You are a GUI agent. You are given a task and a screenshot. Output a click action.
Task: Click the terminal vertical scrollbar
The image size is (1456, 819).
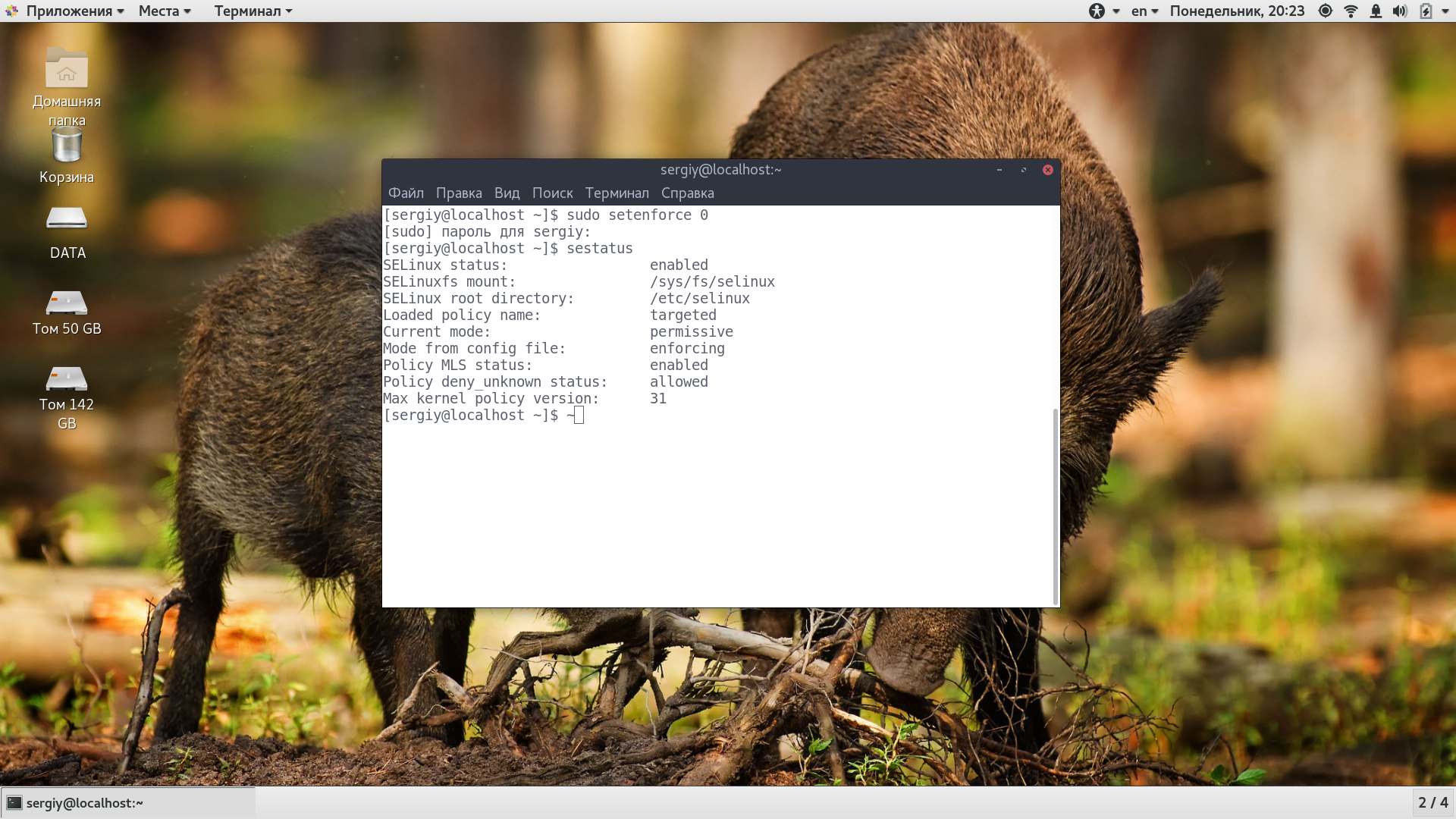pyautogui.click(x=1055, y=506)
